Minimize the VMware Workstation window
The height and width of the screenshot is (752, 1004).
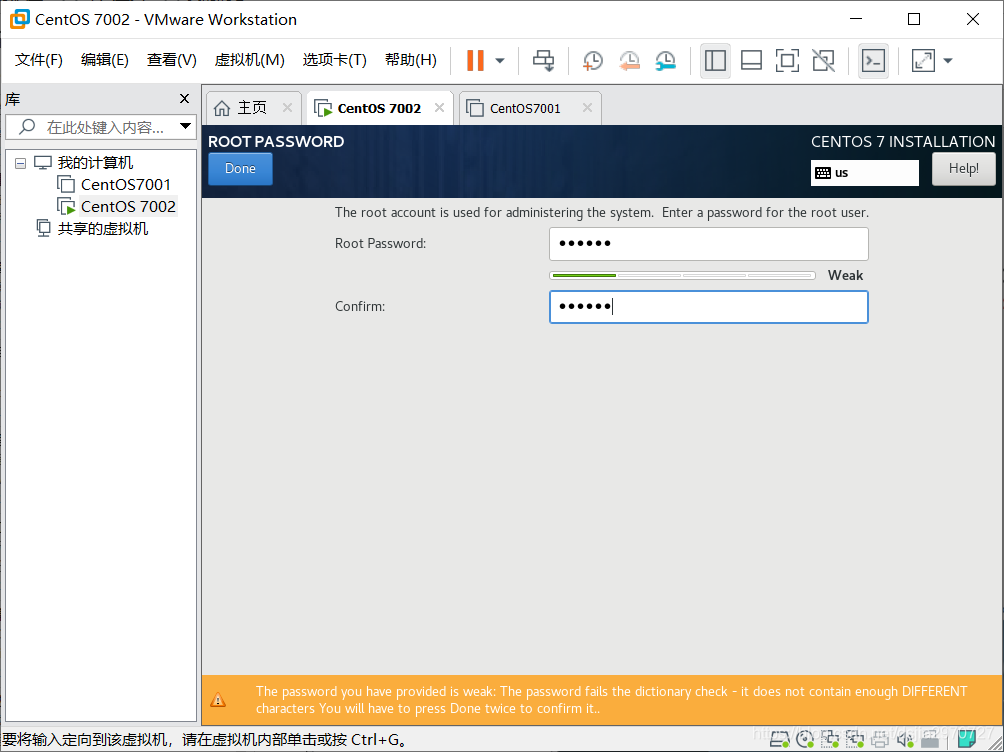pyautogui.click(x=856, y=19)
